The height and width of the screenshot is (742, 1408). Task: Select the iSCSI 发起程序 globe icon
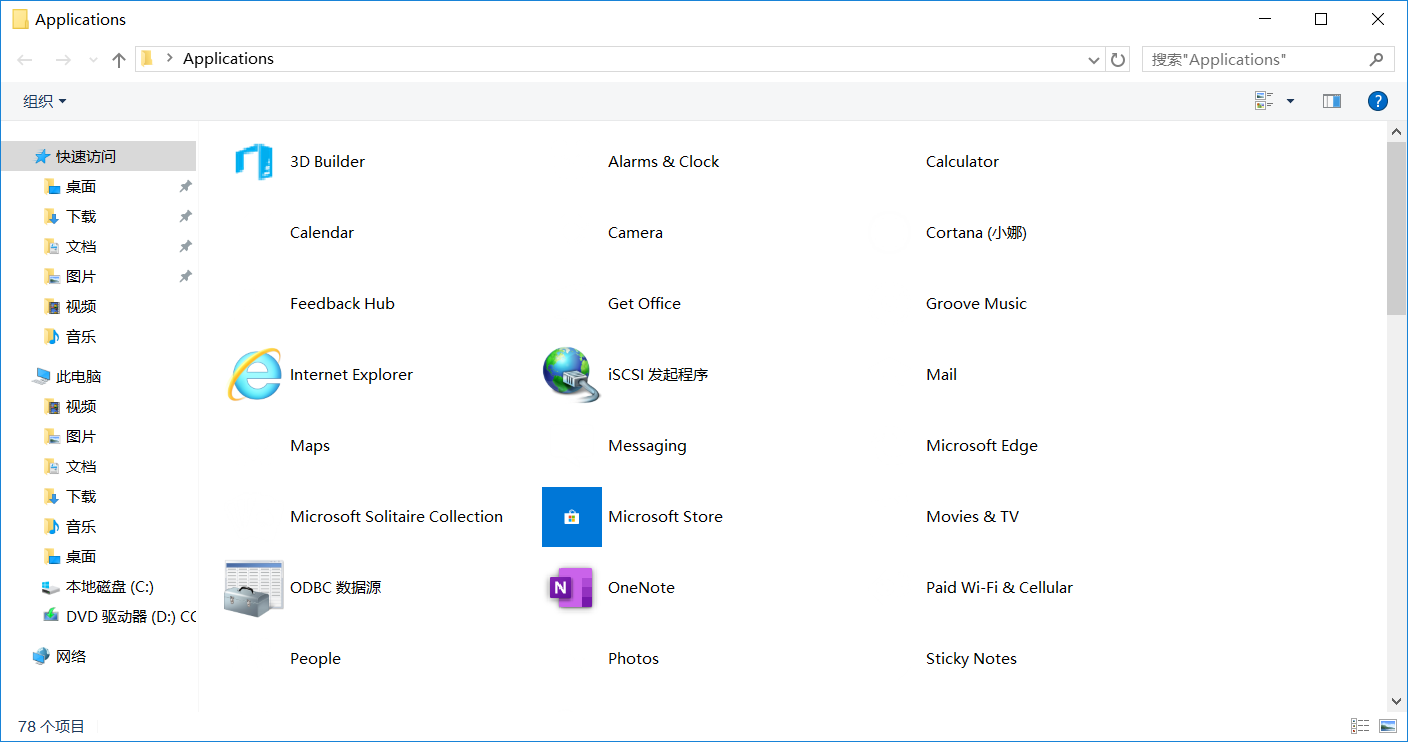click(571, 375)
